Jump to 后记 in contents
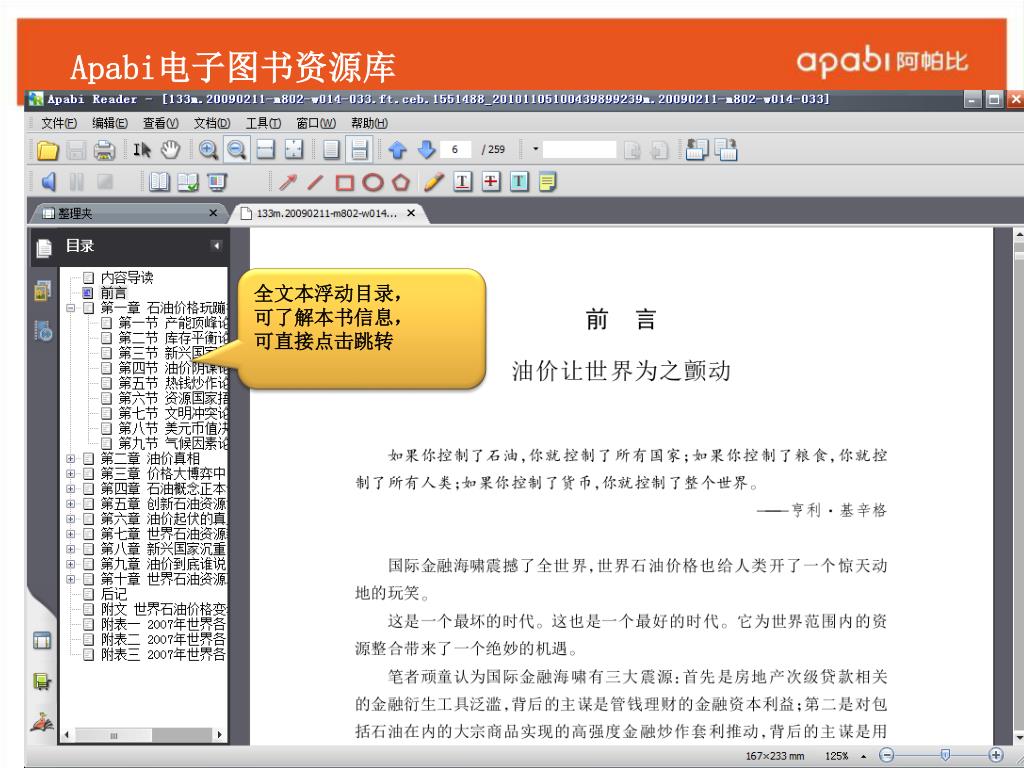 pyautogui.click(x=114, y=594)
